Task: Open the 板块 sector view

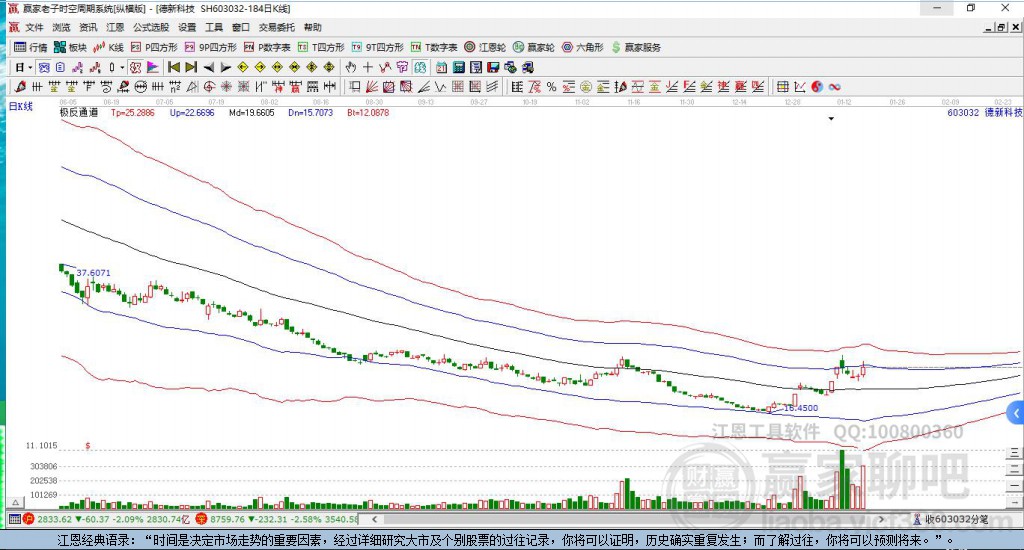Action: click(70, 47)
